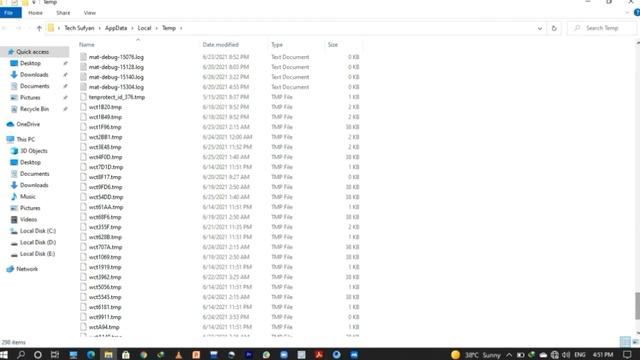The width and height of the screenshot is (640, 360).
Task: Open pinned Pictures under Quick access
Action: pos(30,98)
